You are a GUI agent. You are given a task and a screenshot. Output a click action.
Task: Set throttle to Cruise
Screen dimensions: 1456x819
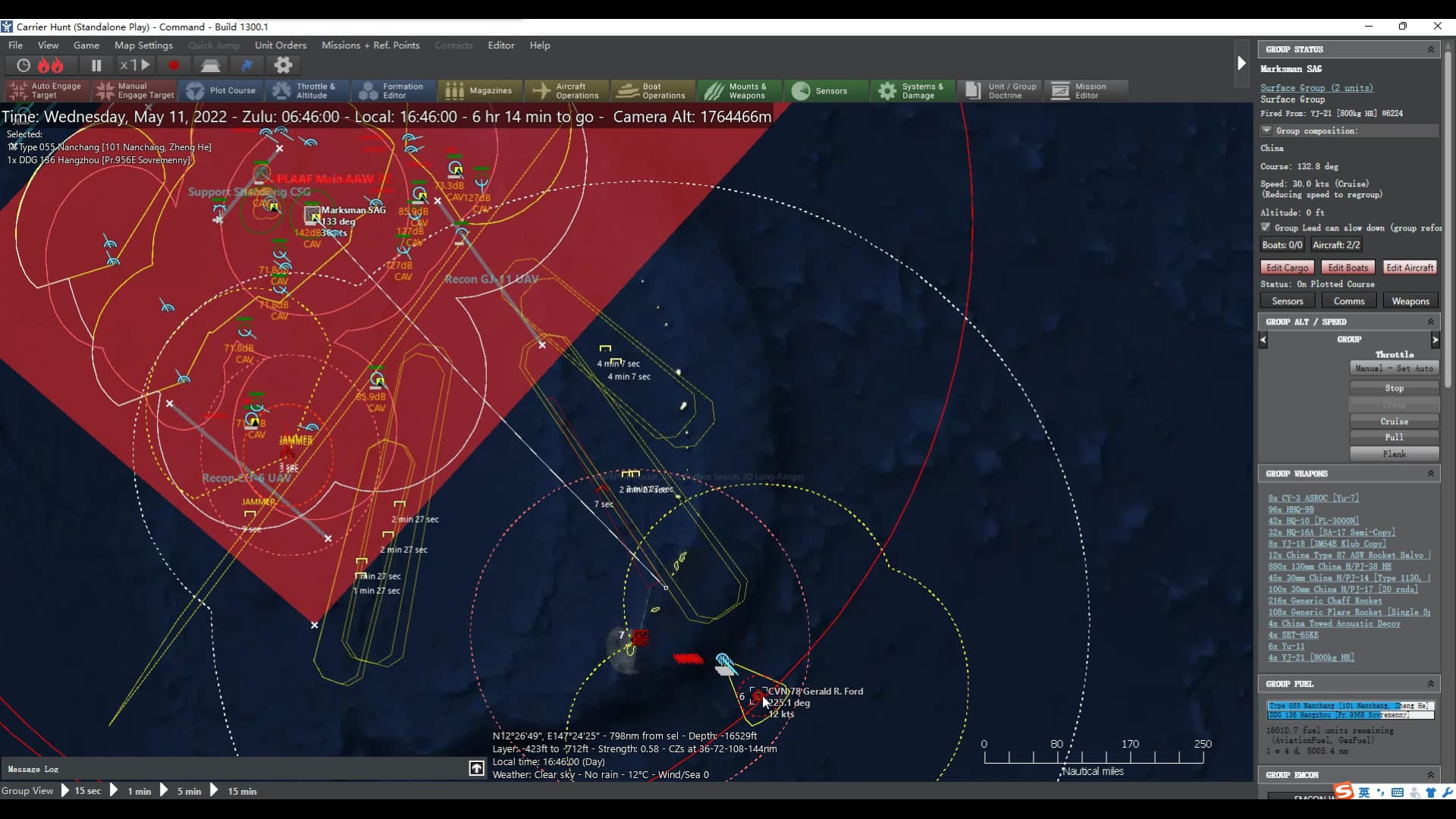(x=1394, y=422)
